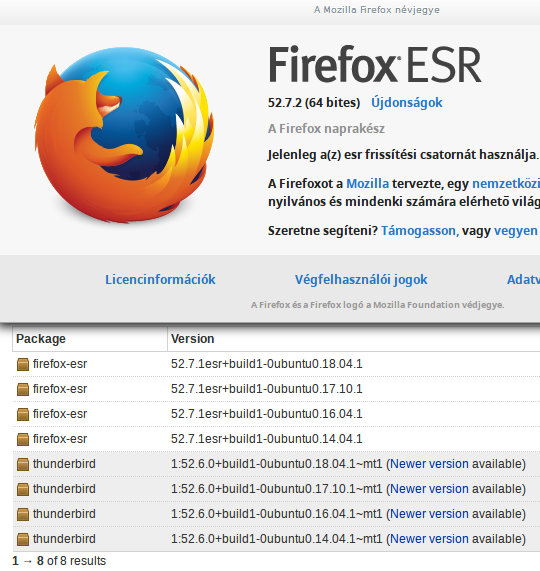
Task: Click the Firefox ESR wordmark
Action: click(375, 65)
